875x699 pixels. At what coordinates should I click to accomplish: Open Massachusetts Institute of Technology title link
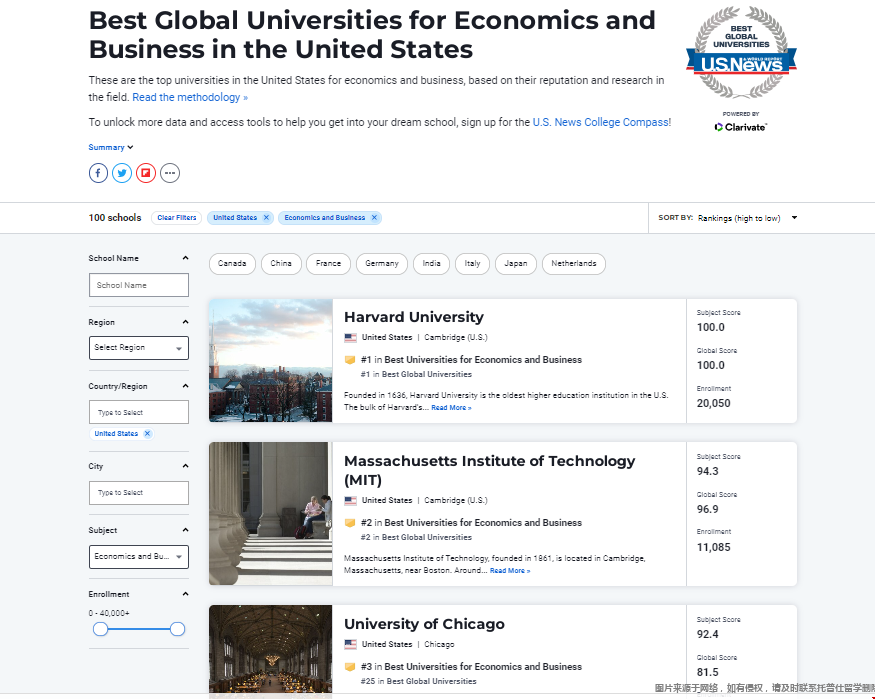pyautogui.click(x=489, y=470)
